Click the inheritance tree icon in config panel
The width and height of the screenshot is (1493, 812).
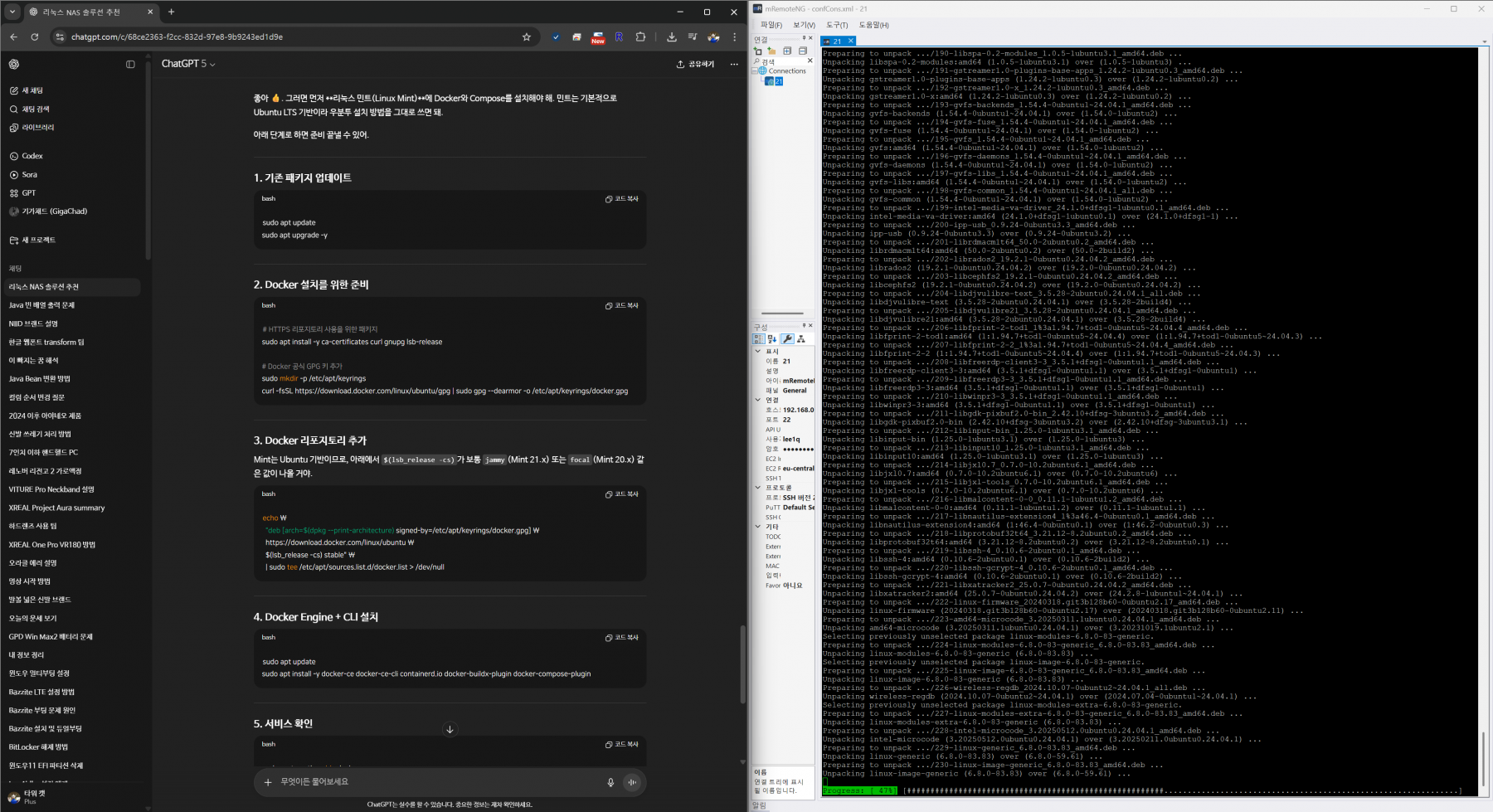(x=800, y=339)
